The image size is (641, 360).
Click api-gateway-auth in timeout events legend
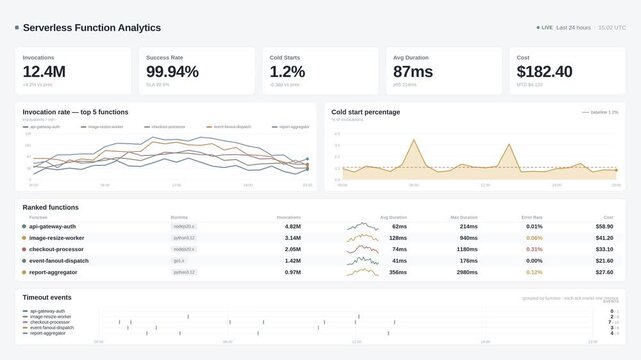pyautogui.click(x=44, y=311)
